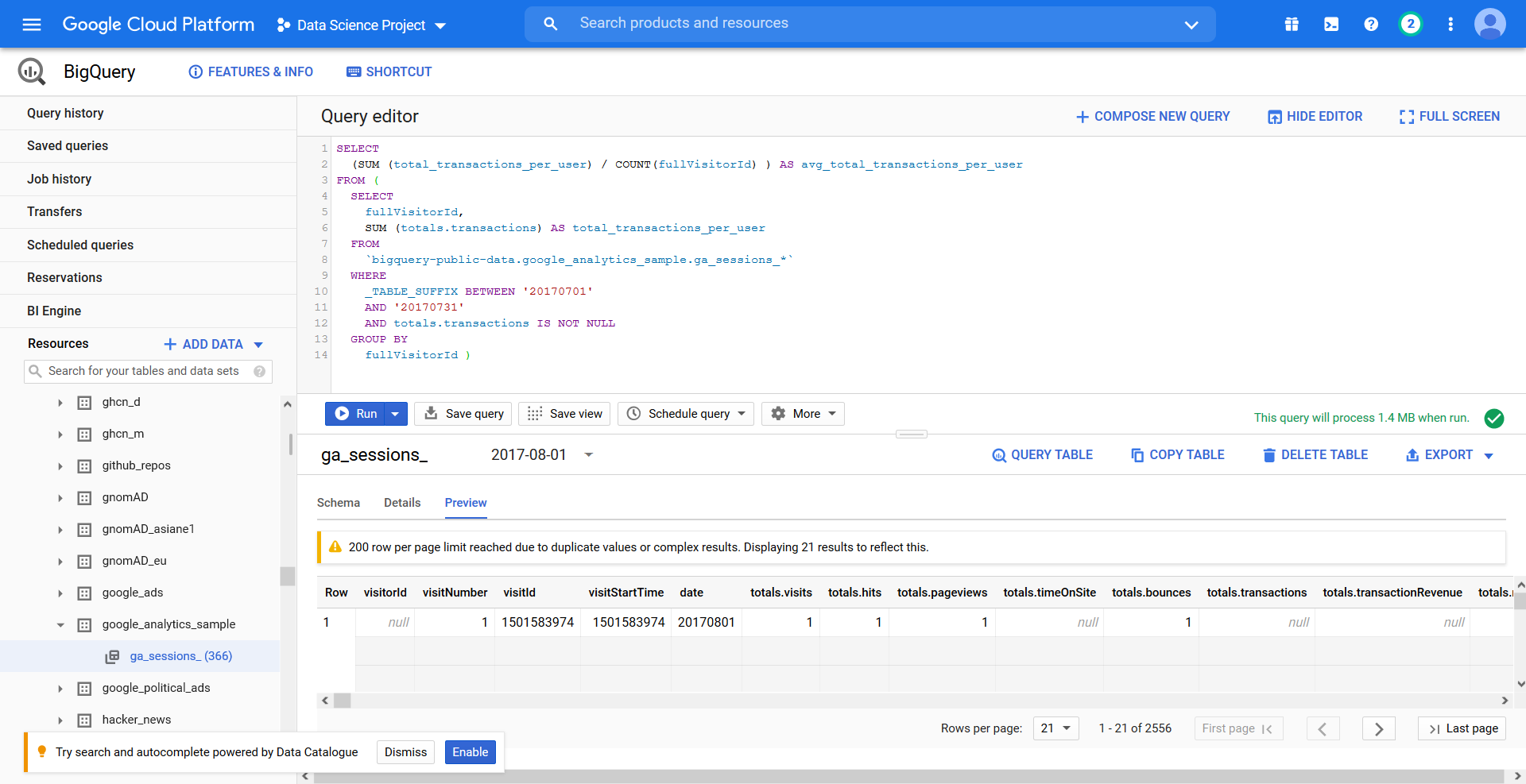1526x784 pixels.
Task: Click Save query button
Action: click(463, 414)
